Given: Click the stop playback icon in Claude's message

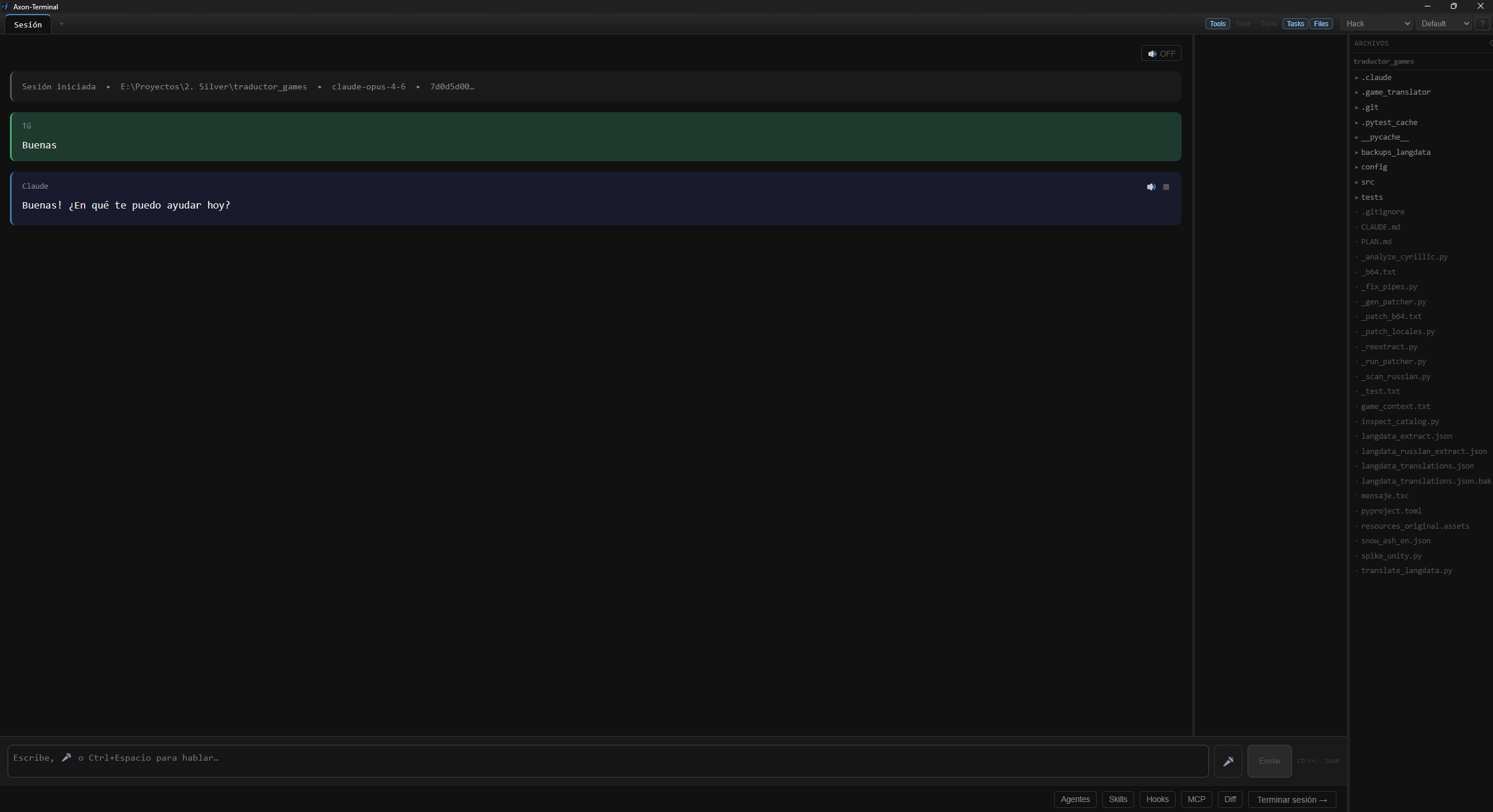Looking at the screenshot, I should point(1165,187).
